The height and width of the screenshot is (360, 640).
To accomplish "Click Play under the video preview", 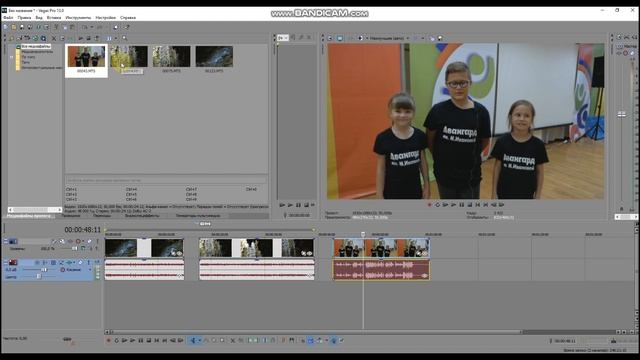I will click(x=453, y=204).
